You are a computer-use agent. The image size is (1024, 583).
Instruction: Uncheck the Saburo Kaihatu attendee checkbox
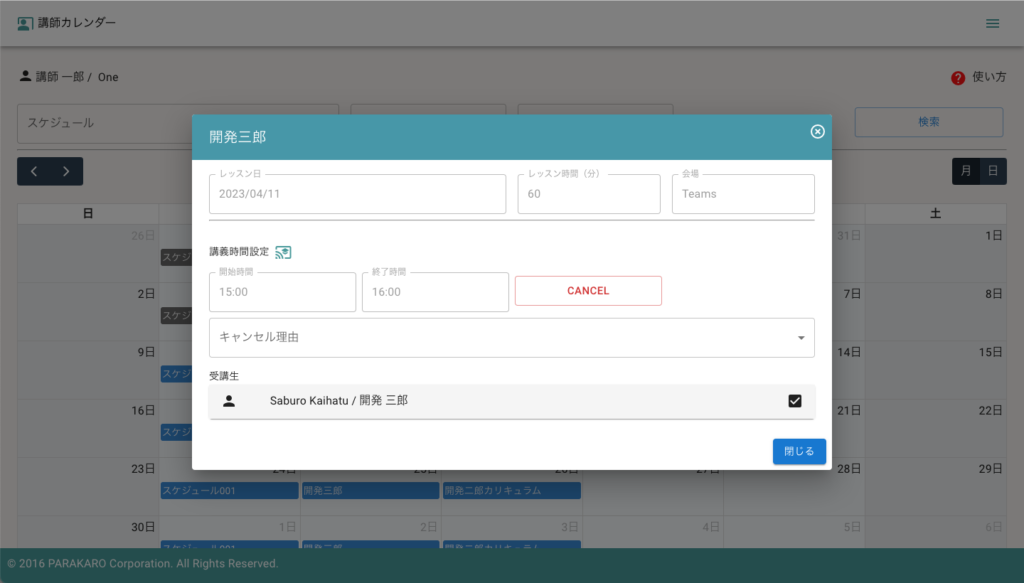[x=795, y=401]
